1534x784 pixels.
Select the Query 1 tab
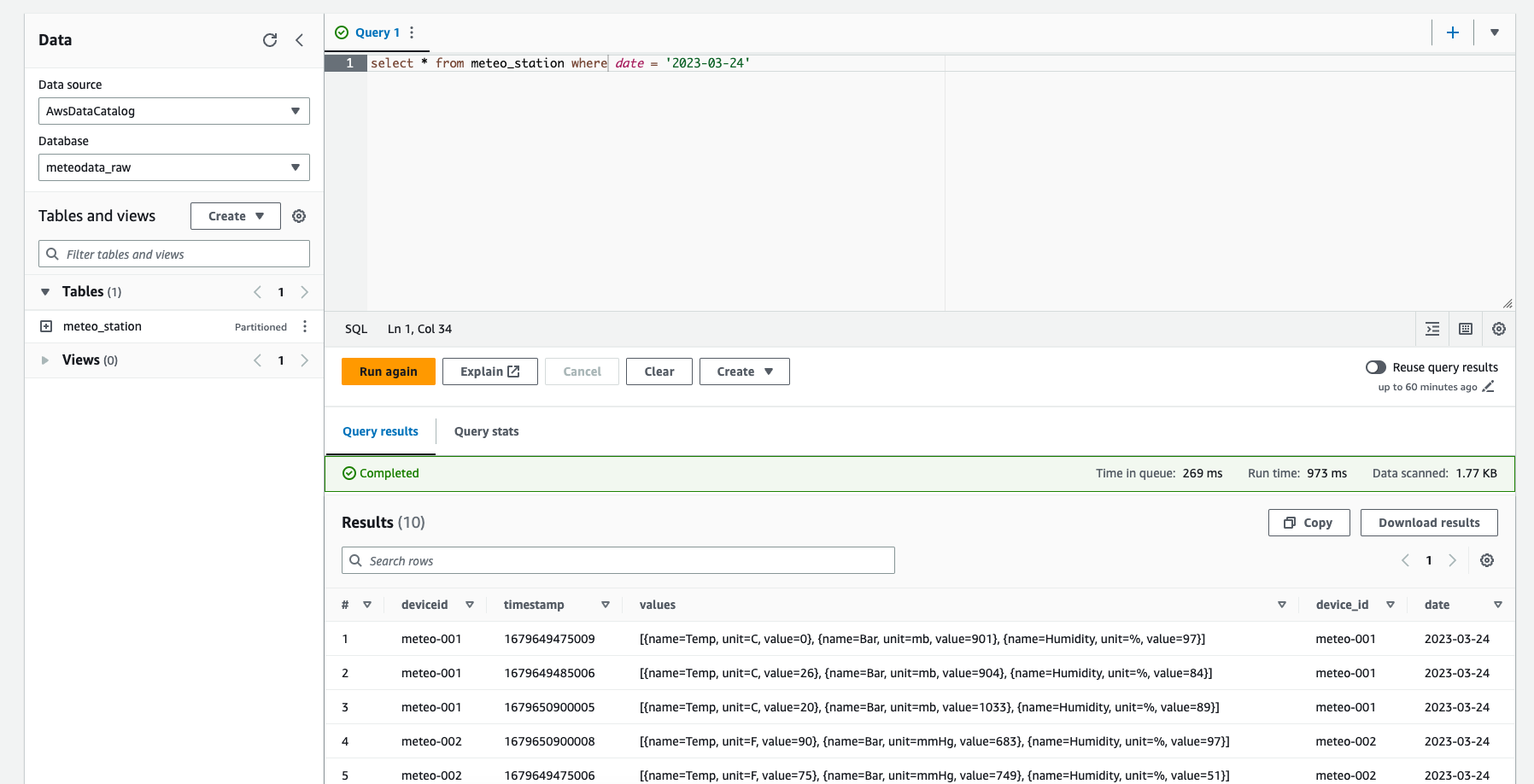coord(378,32)
